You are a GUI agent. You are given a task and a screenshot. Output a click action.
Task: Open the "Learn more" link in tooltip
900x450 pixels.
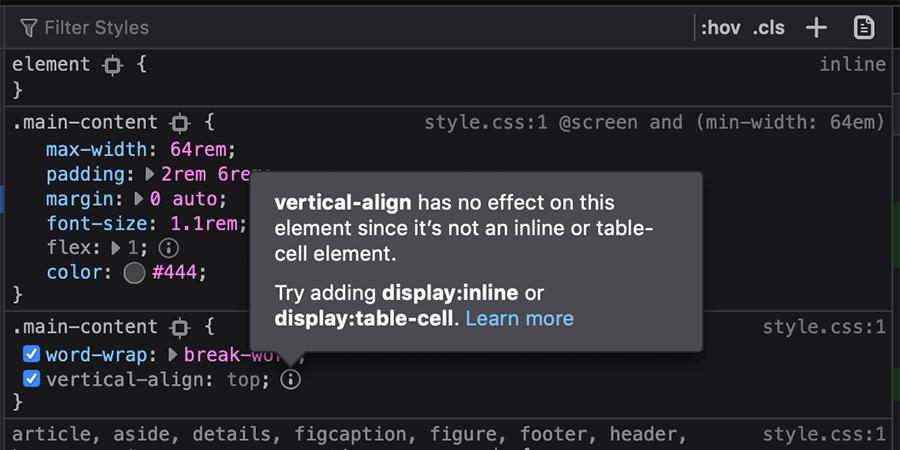pyautogui.click(x=519, y=319)
